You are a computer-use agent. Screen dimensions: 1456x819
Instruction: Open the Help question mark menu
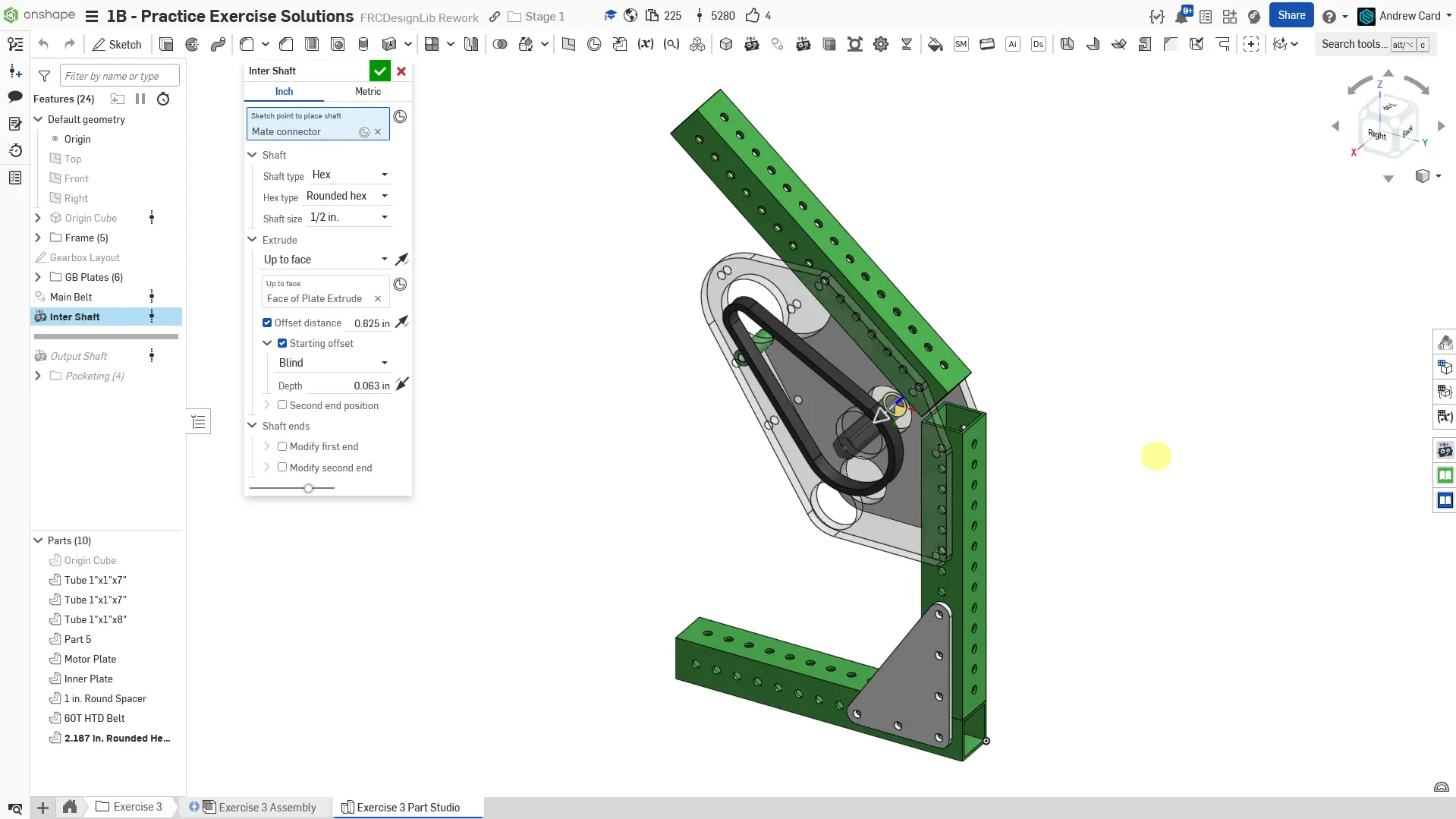pyautogui.click(x=1329, y=17)
